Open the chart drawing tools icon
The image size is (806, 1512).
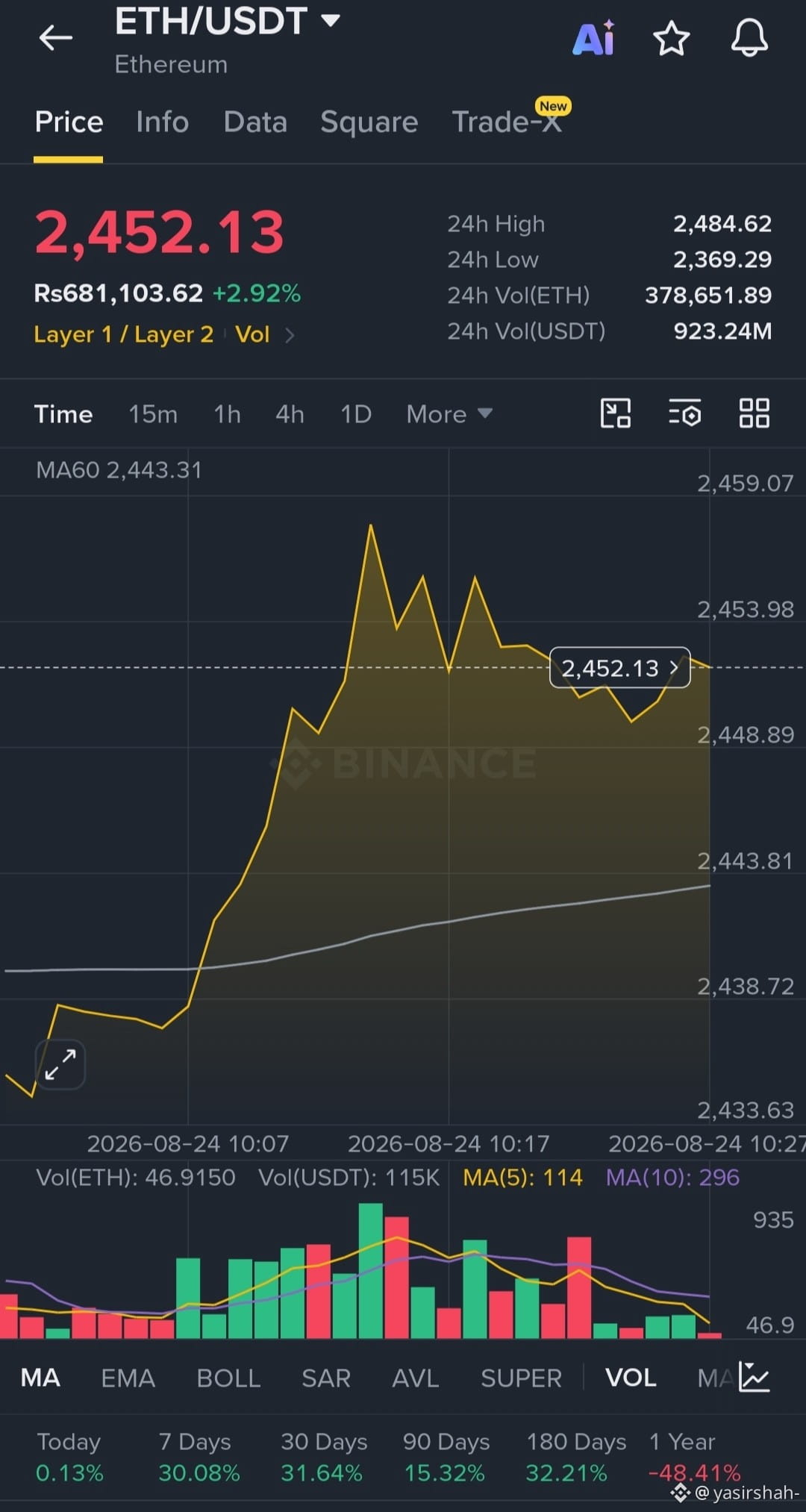click(616, 413)
